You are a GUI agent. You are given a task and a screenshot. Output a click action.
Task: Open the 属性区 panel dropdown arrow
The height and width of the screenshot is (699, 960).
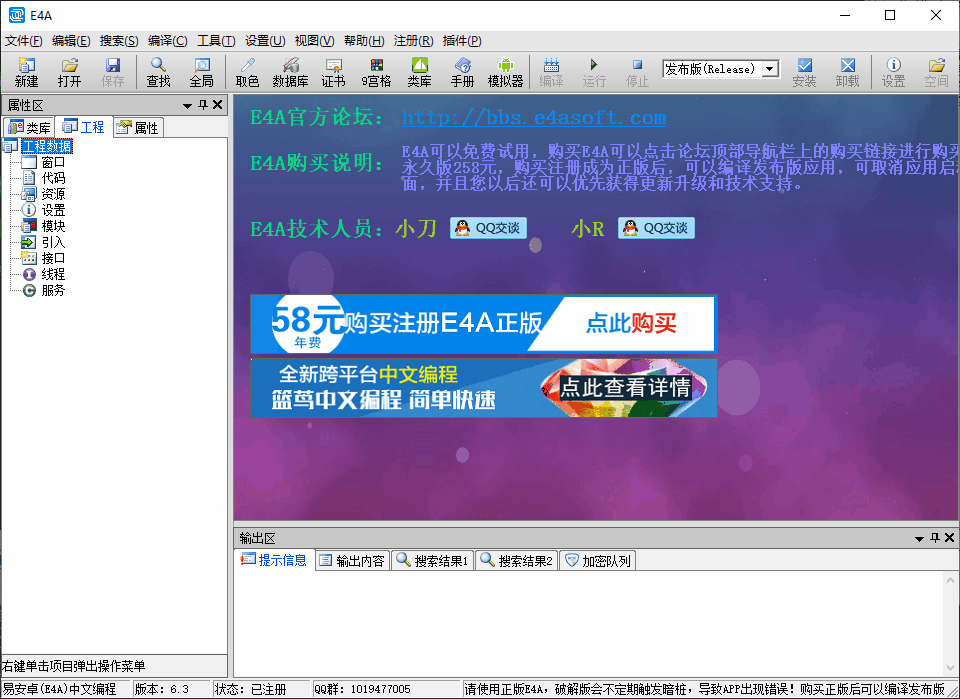tap(187, 106)
